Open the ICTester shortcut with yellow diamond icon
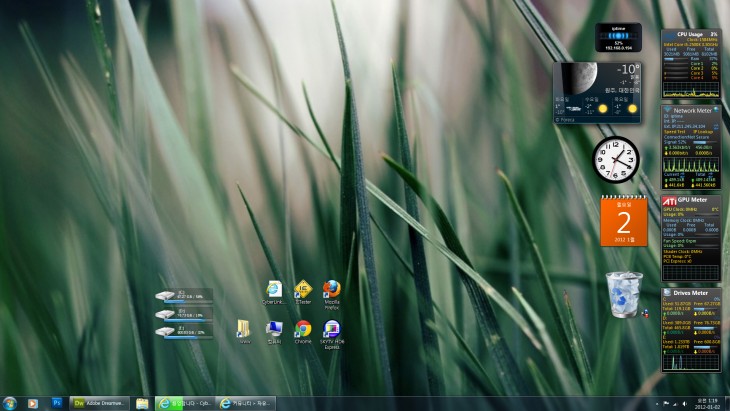The image size is (730, 411). click(x=303, y=291)
